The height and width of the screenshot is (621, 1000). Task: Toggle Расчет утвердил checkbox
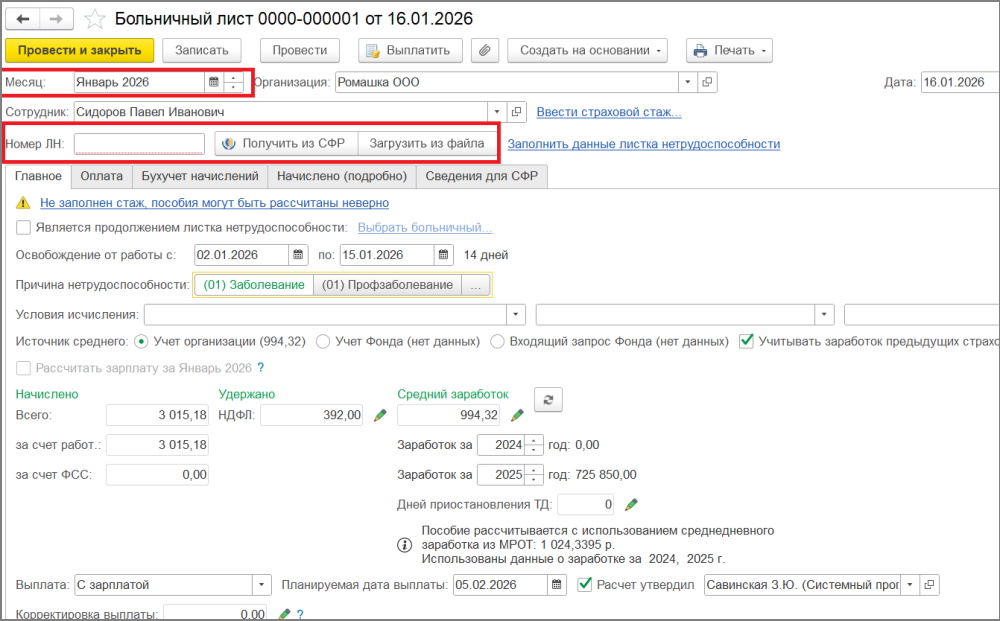pyautogui.click(x=585, y=584)
